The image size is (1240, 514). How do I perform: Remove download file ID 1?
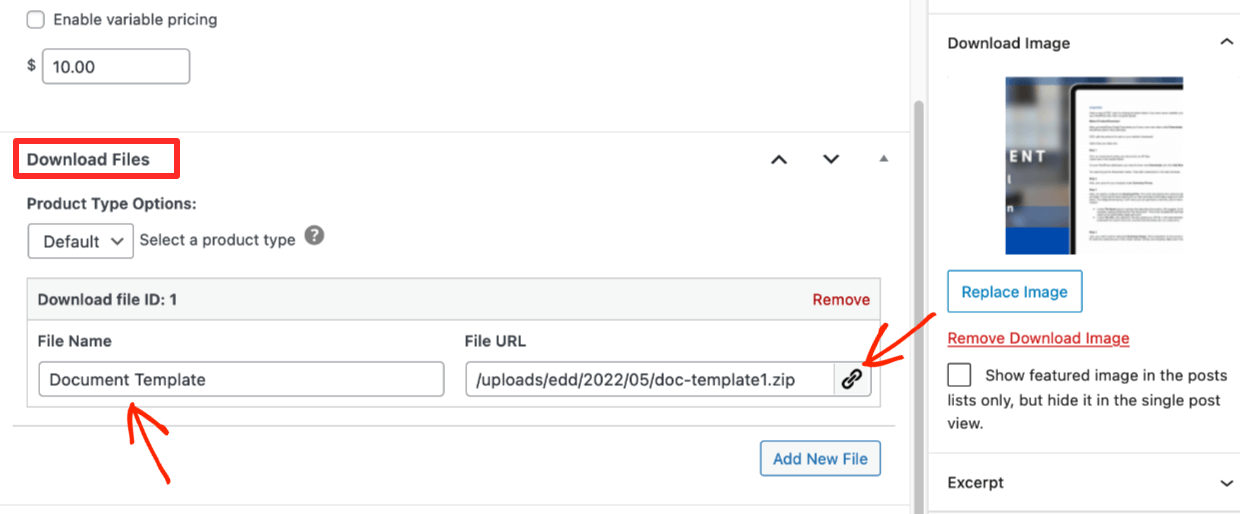pyautogui.click(x=841, y=299)
